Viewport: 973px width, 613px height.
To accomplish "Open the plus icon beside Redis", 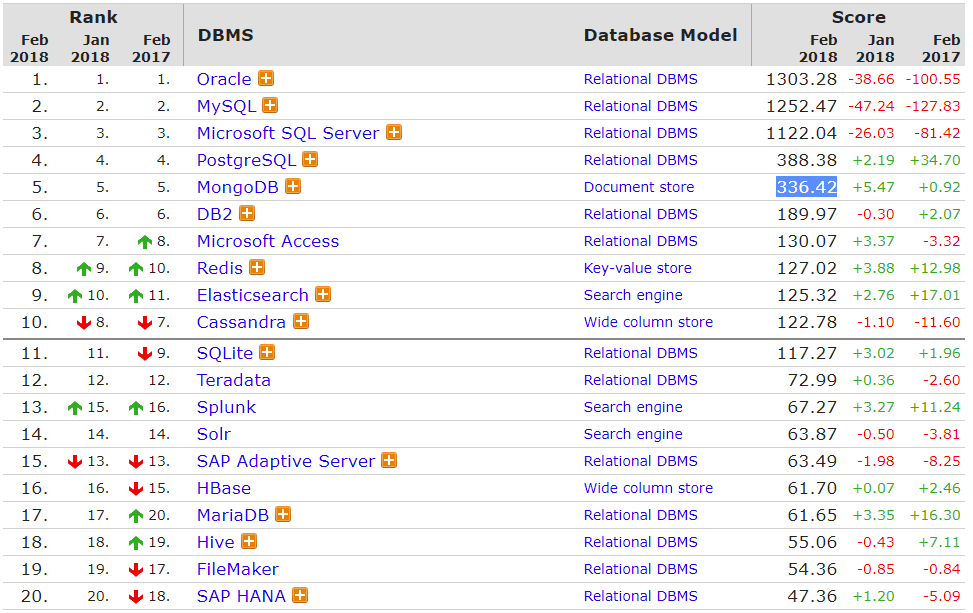I will (257, 267).
